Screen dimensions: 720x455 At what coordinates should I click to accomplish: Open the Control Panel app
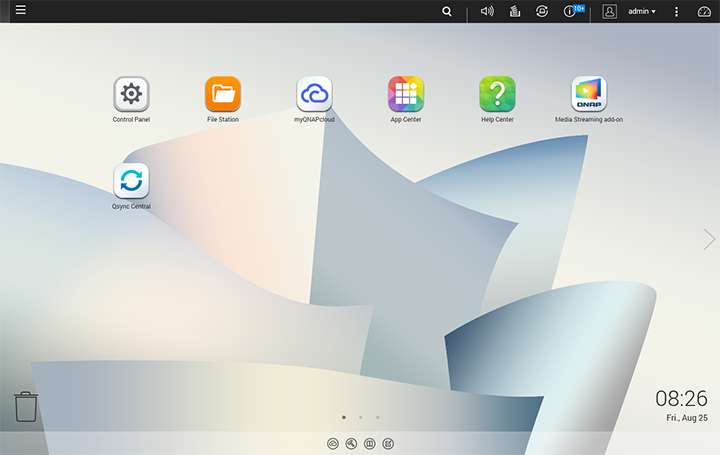point(131,94)
